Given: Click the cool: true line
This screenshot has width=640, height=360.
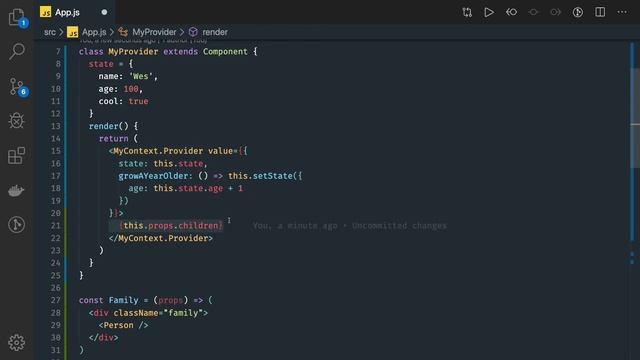Looking at the screenshot, I should pos(123,101).
